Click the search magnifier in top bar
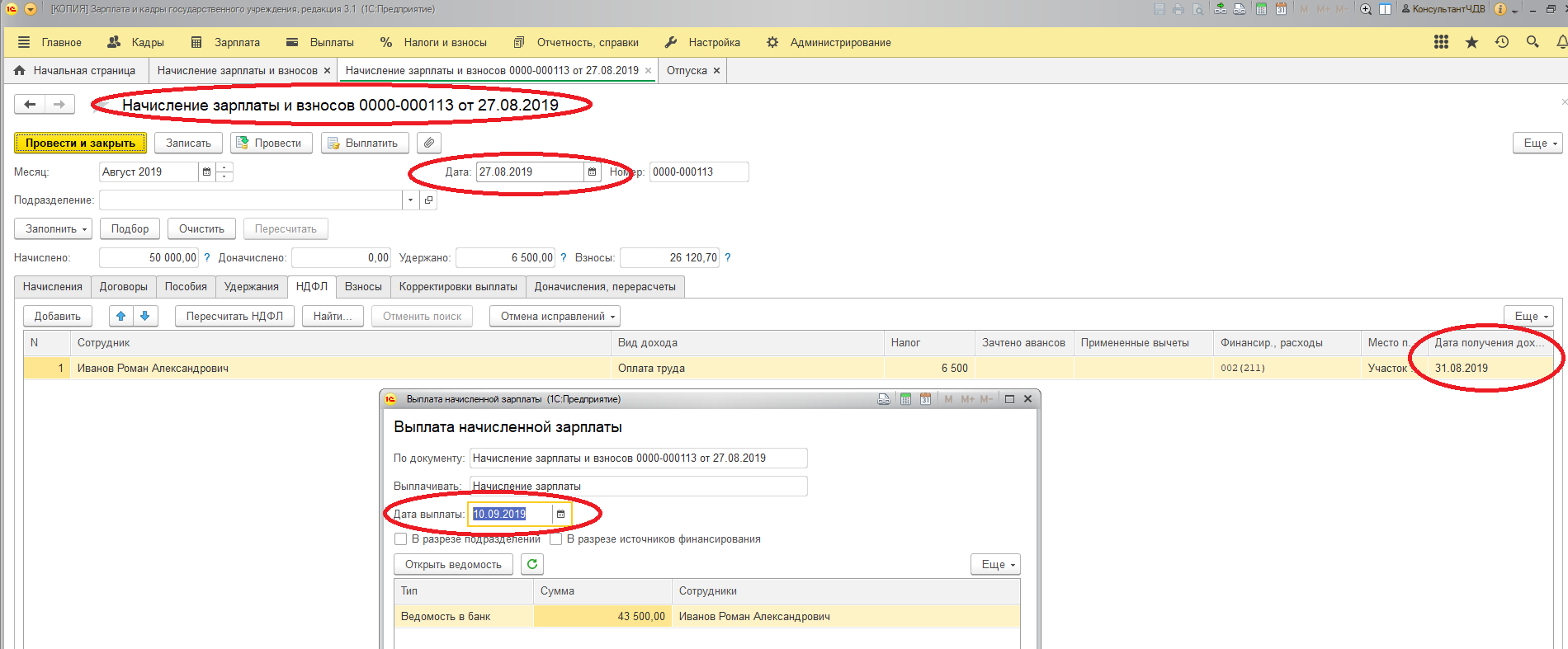The width and height of the screenshot is (1568, 649). point(1533,42)
